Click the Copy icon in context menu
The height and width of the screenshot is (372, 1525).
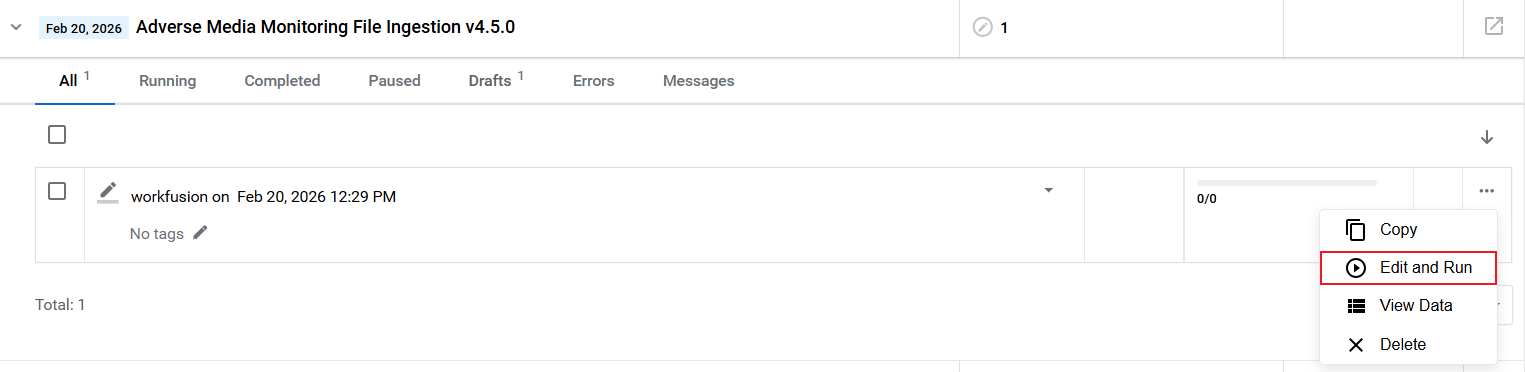tap(1356, 230)
